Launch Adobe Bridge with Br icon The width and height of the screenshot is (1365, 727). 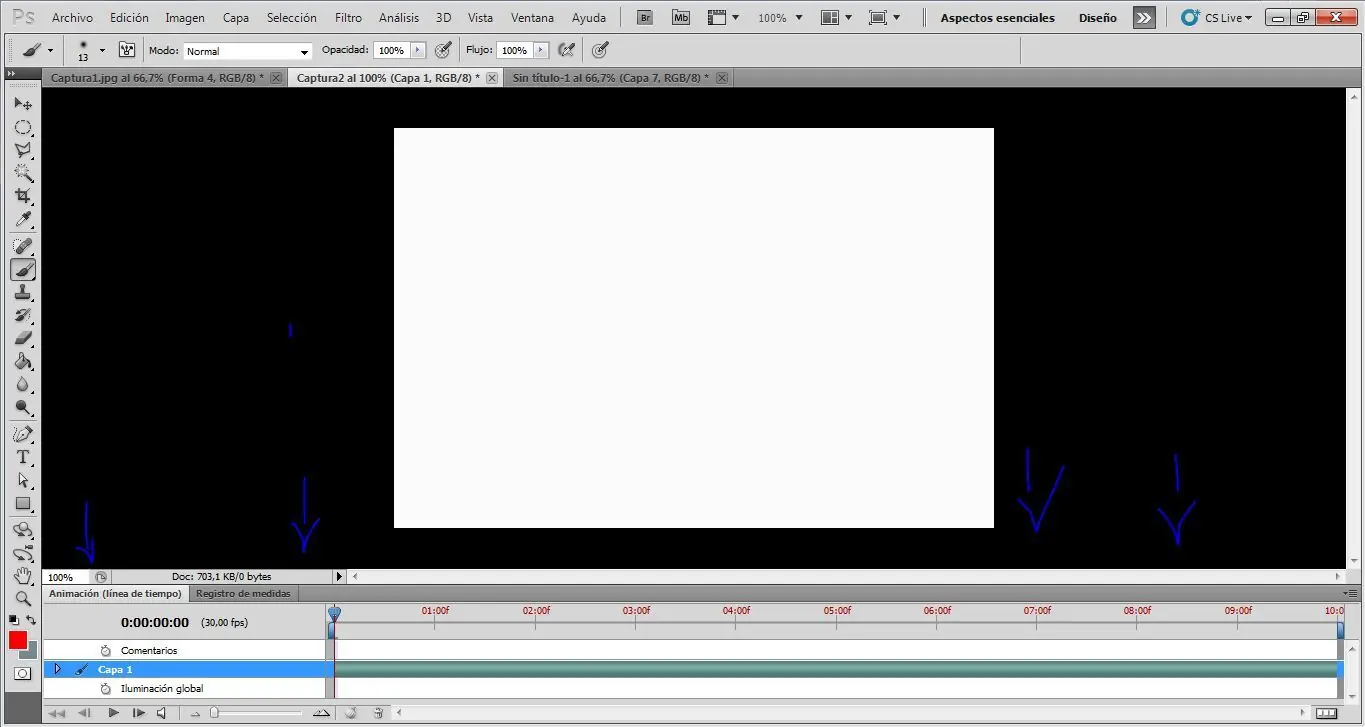(646, 17)
